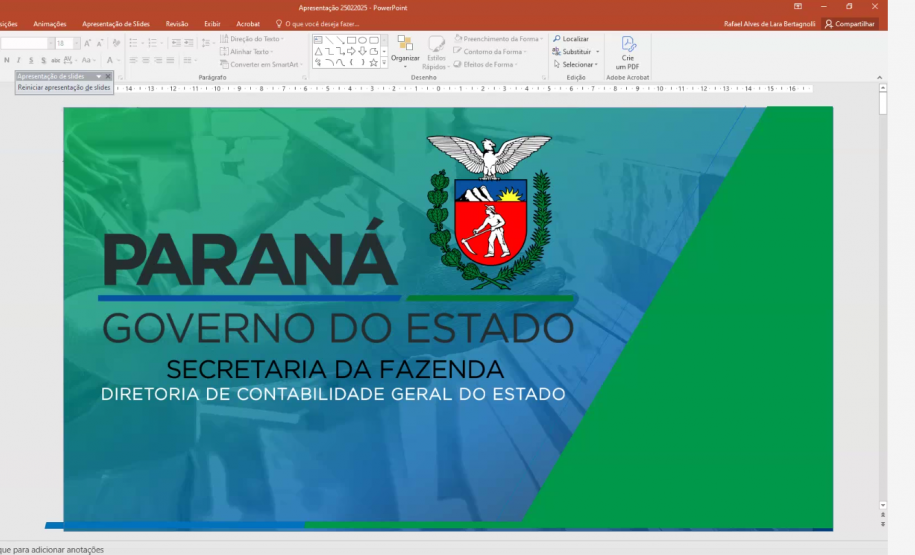The height and width of the screenshot is (555, 915).
Task: Go to next slide arrow
Action: [x=883, y=524]
